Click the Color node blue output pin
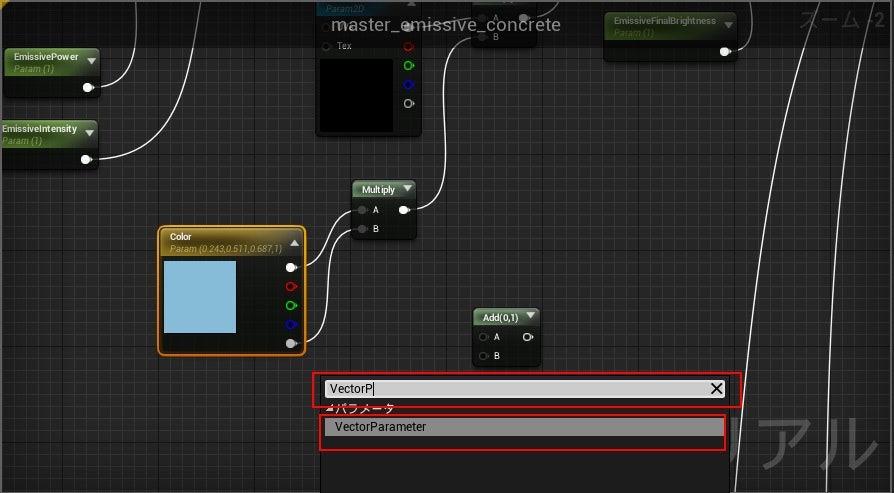The image size is (894, 493). click(x=291, y=324)
